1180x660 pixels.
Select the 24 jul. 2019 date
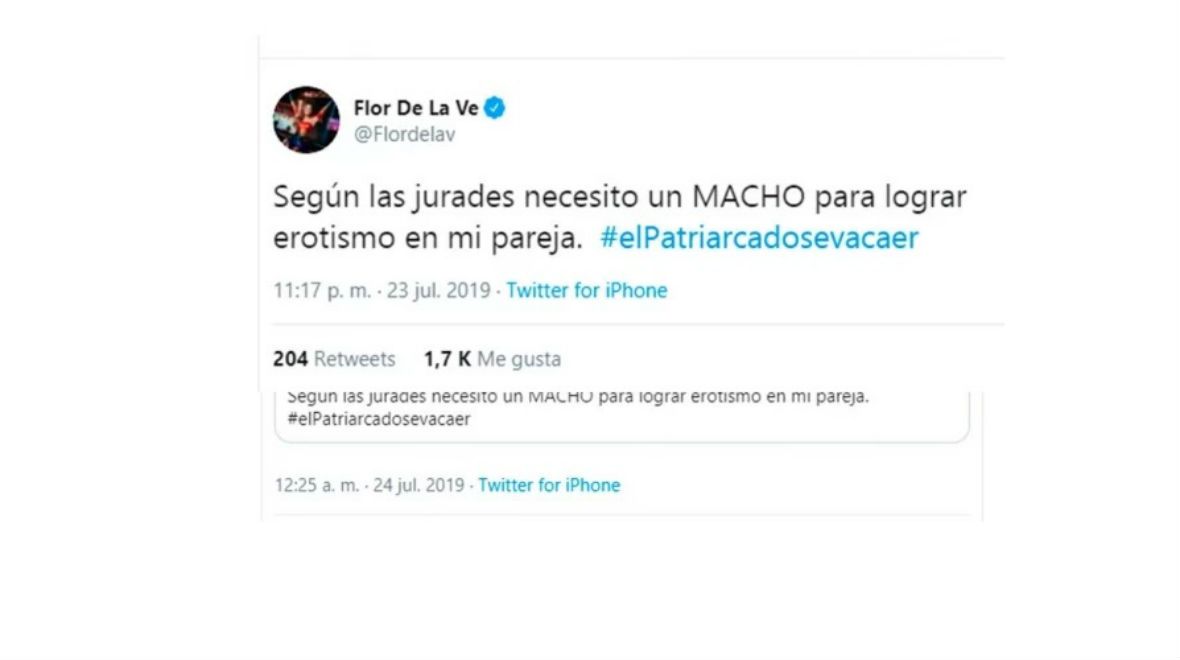click(x=418, y=485)
